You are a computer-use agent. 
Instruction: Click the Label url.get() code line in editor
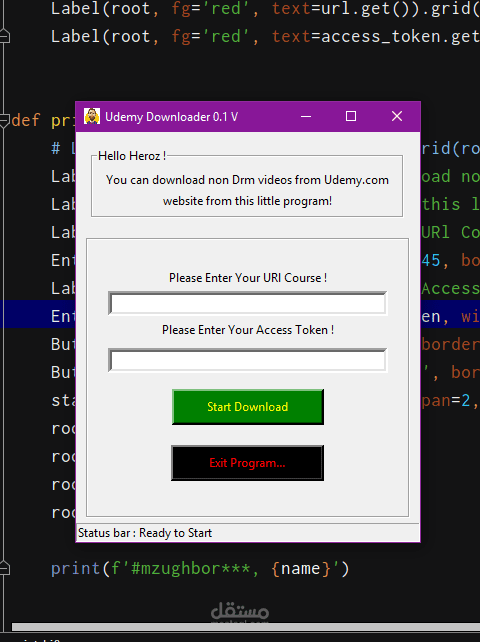pos(265,8)
